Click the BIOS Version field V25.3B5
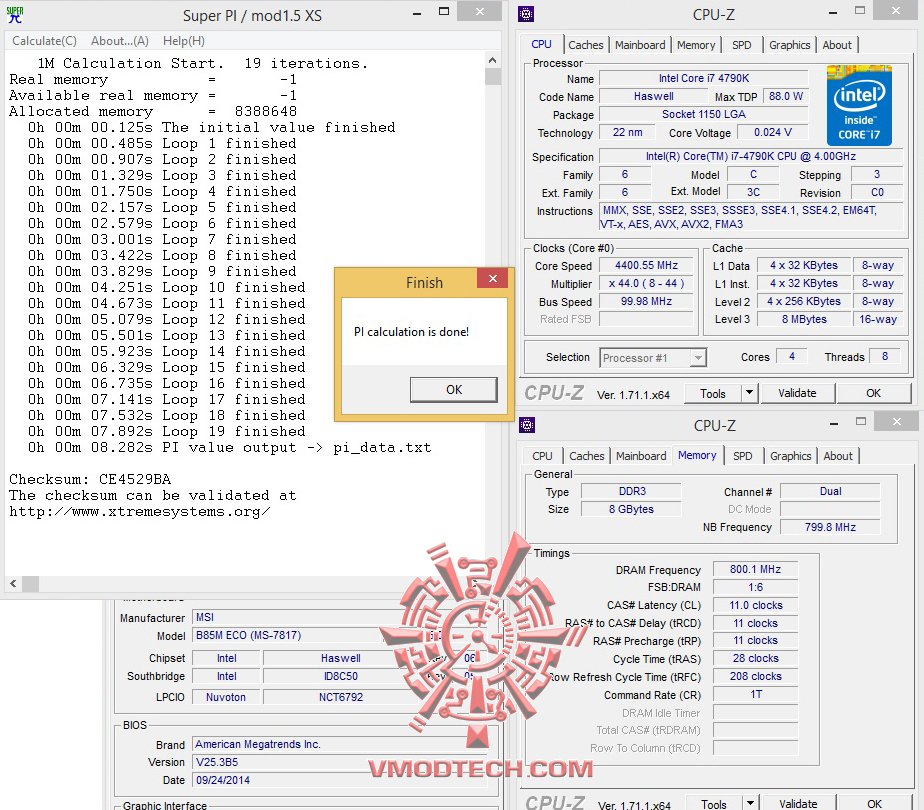The image size is (924, 810). coord(341,762)
